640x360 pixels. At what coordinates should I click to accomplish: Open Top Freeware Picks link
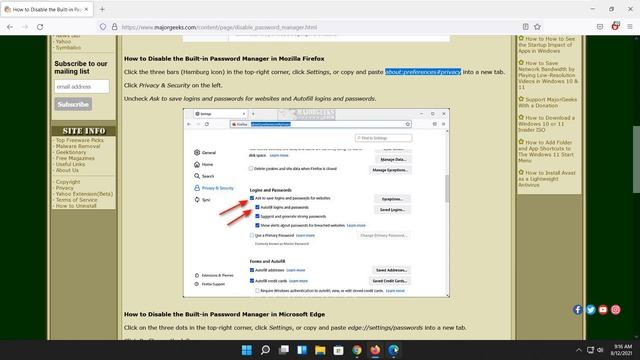coord(80,140)
